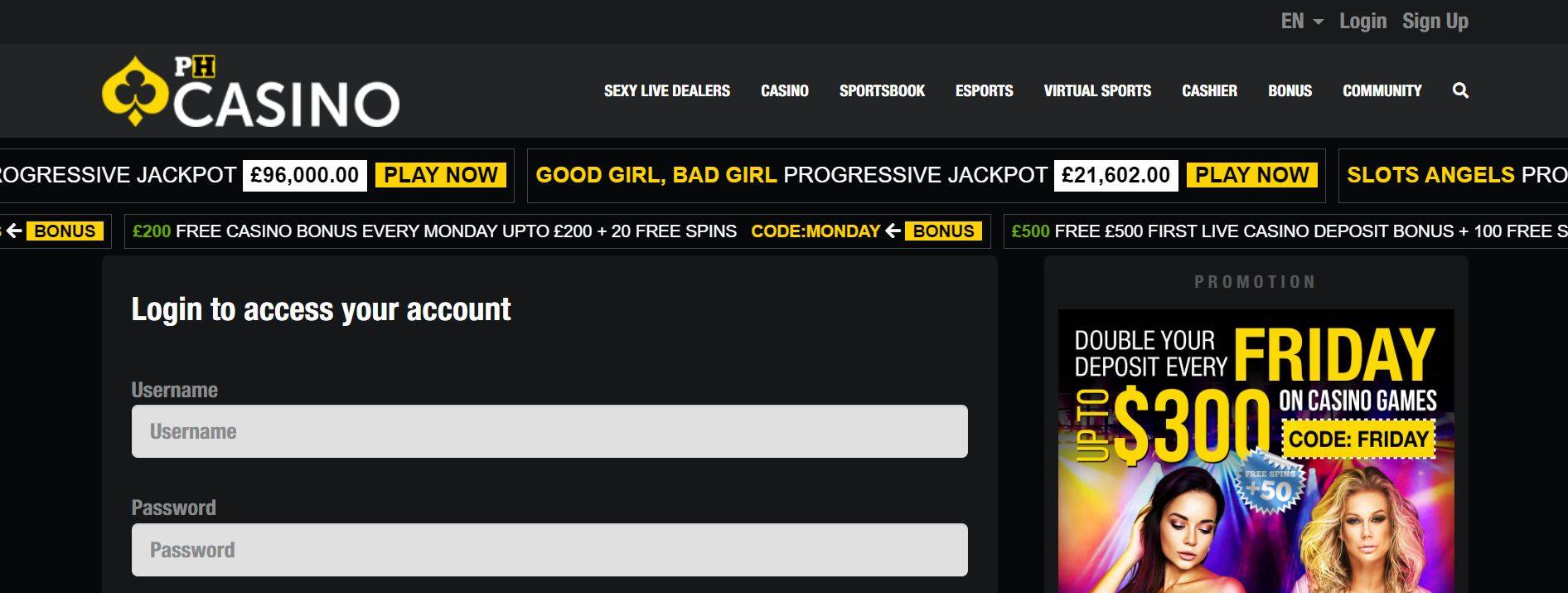Click PLAY NOW beside the £21,602.00 jackpot

click(1252, 175)
